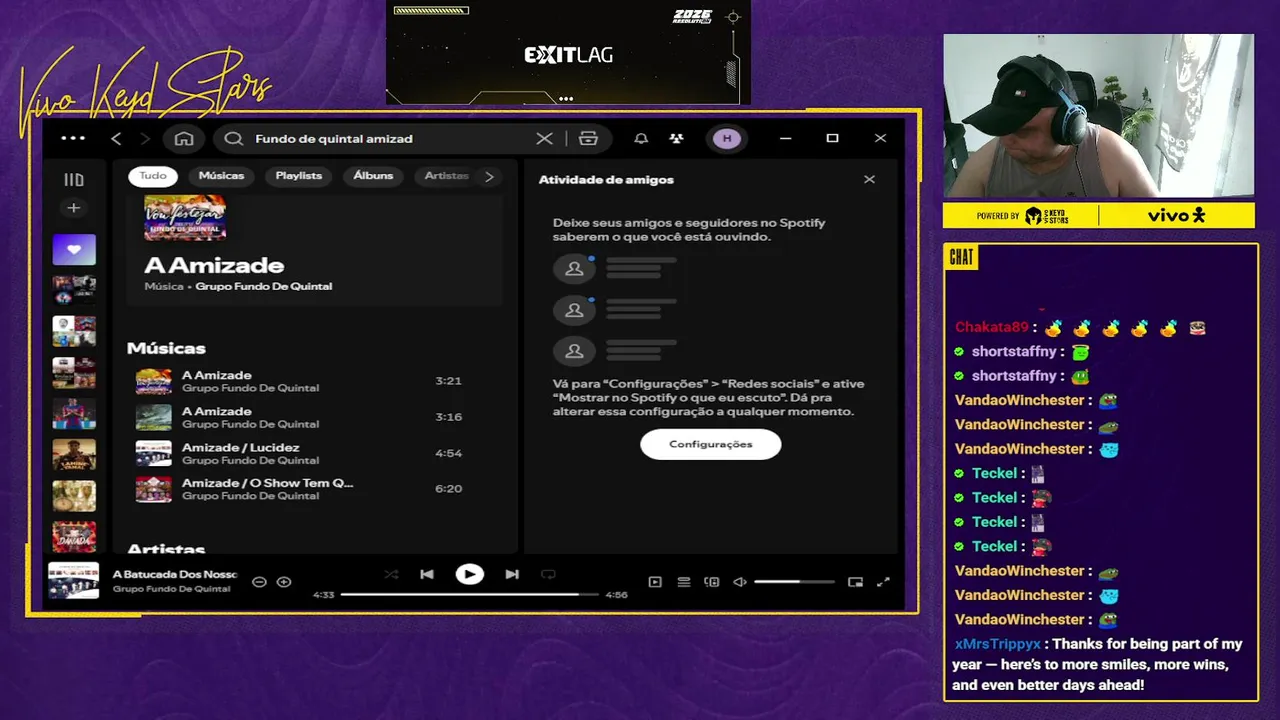Create a playlist with the plus icon
Image resolution: width=1280 pixels, height=720 pixels.
click(73, 208)
